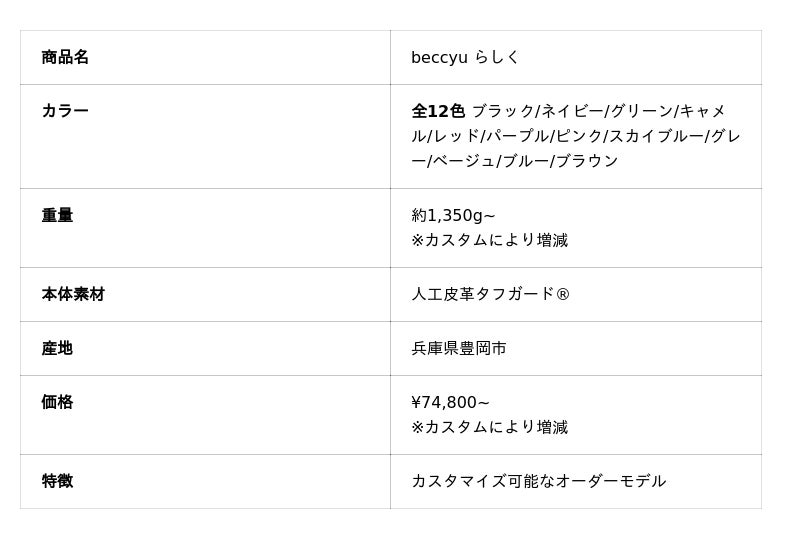
Task: Select the origin 兵庫県豊岡市
Action: (x=459, y=348)
